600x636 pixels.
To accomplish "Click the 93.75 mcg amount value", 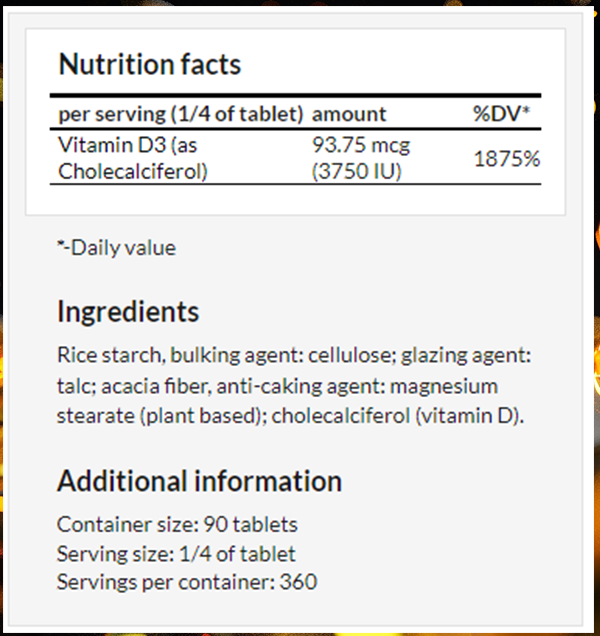I will point(361,145).
